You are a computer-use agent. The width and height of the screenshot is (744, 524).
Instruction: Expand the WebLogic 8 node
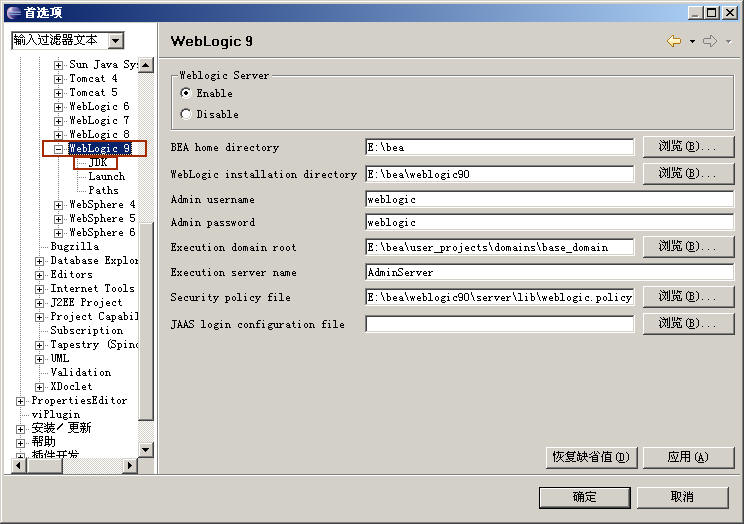coord(58,135)
